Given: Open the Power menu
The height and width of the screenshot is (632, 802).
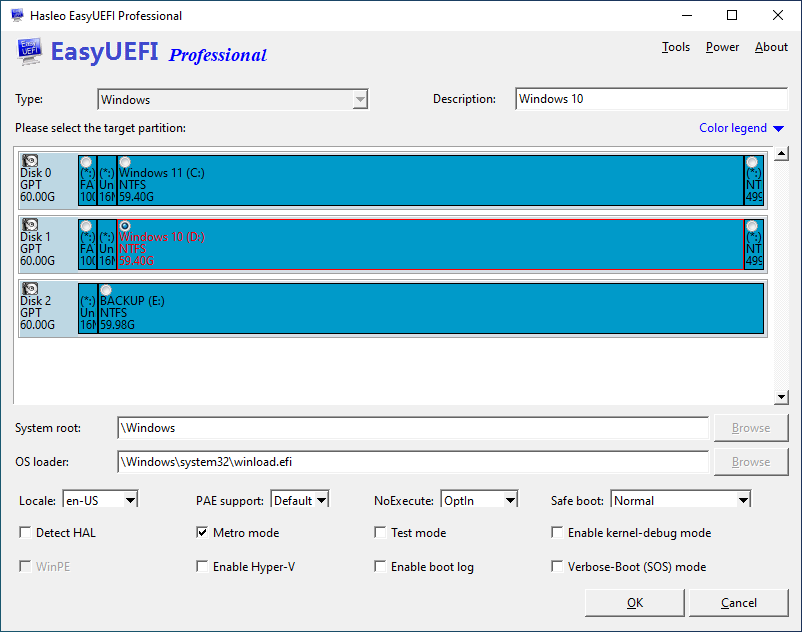Looking at the screenshot, I should coord(722,47).
